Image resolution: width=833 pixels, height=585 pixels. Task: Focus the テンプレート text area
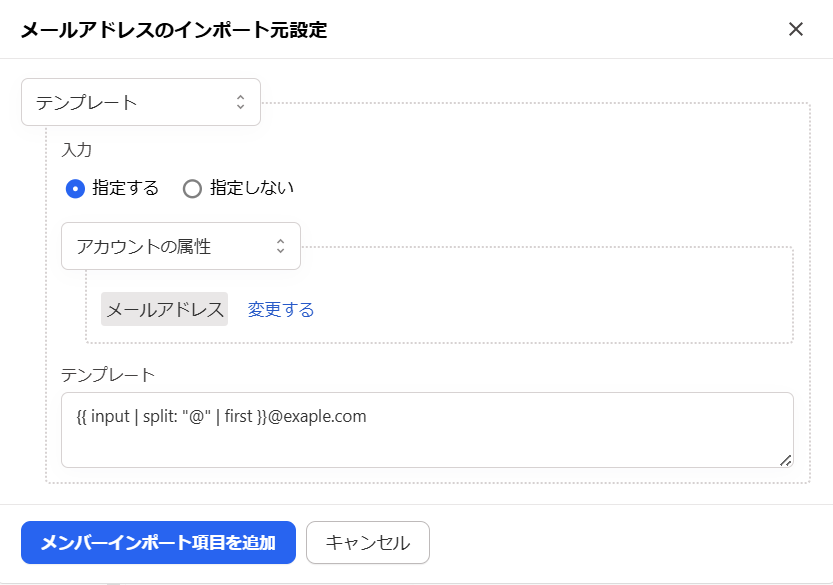pos(427,430)
